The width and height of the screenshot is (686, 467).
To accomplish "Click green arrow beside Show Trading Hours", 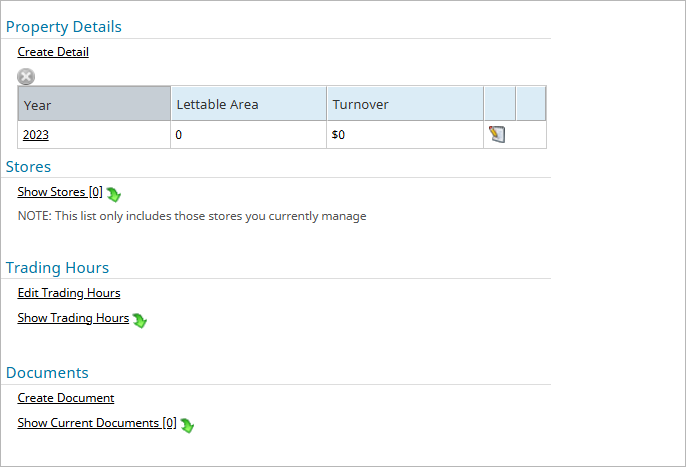I will pos(140,320).
